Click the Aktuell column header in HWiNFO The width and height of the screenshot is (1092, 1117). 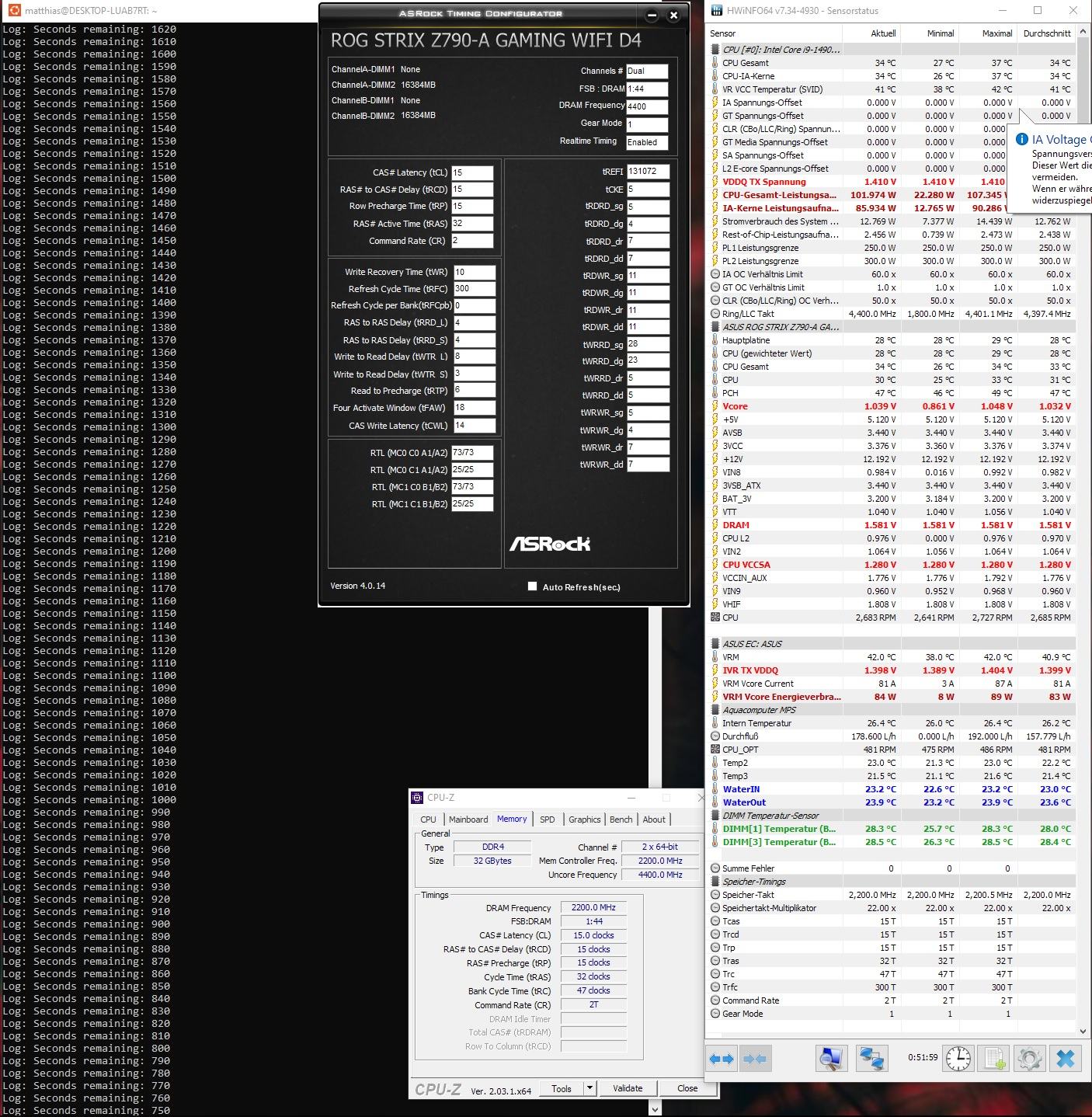click(x=871, y=33)
